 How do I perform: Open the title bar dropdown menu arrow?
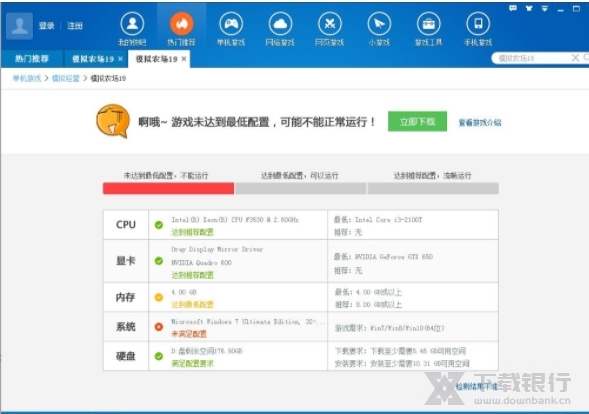pyautogui.click(x=545, y=8)
